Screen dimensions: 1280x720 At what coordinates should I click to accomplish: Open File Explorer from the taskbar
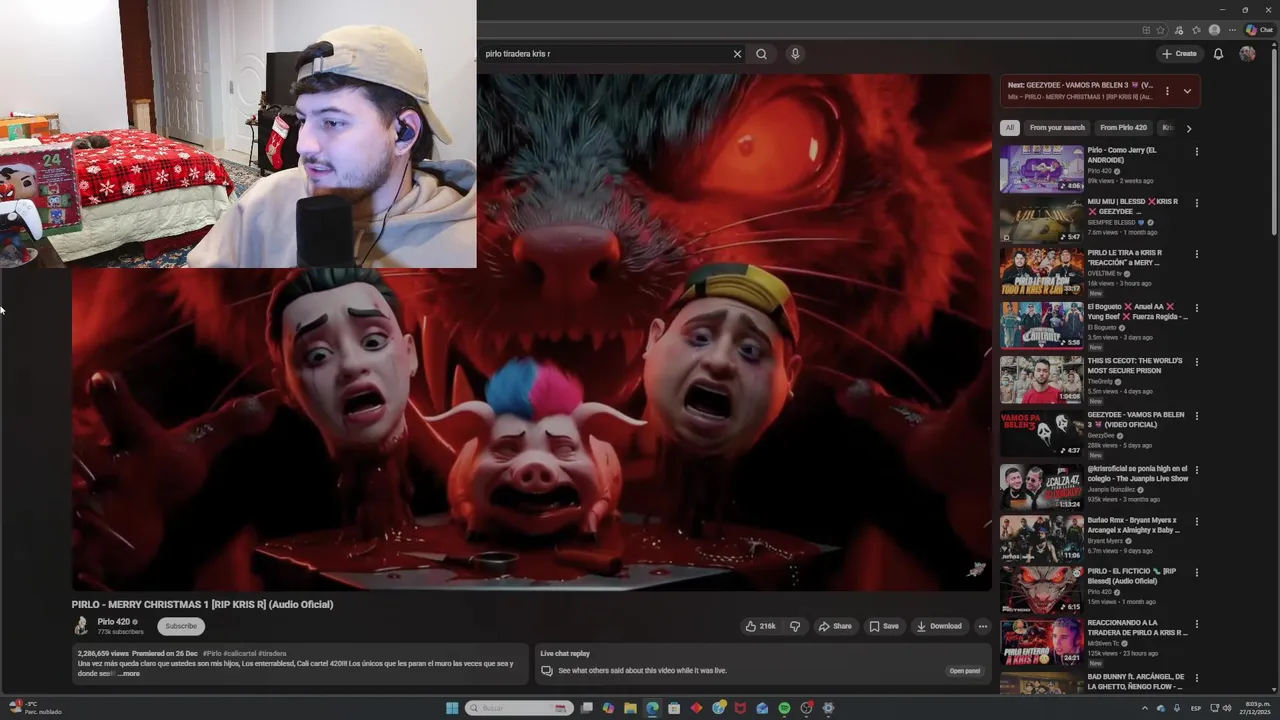(630, 708)
